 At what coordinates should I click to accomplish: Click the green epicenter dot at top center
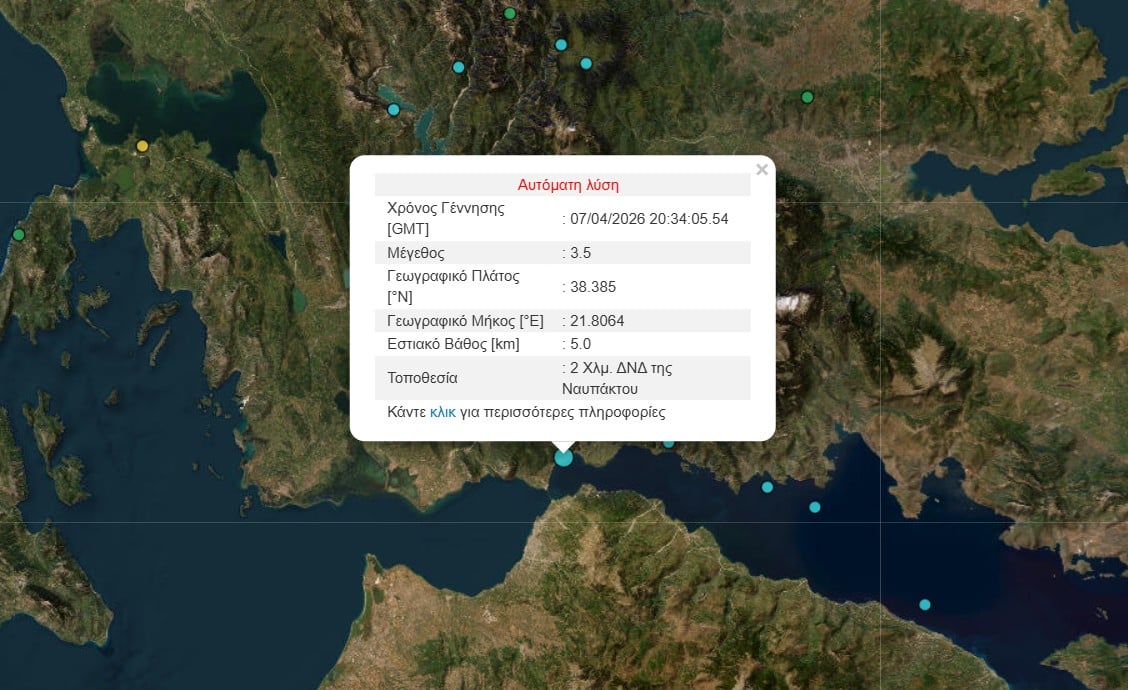509,13
